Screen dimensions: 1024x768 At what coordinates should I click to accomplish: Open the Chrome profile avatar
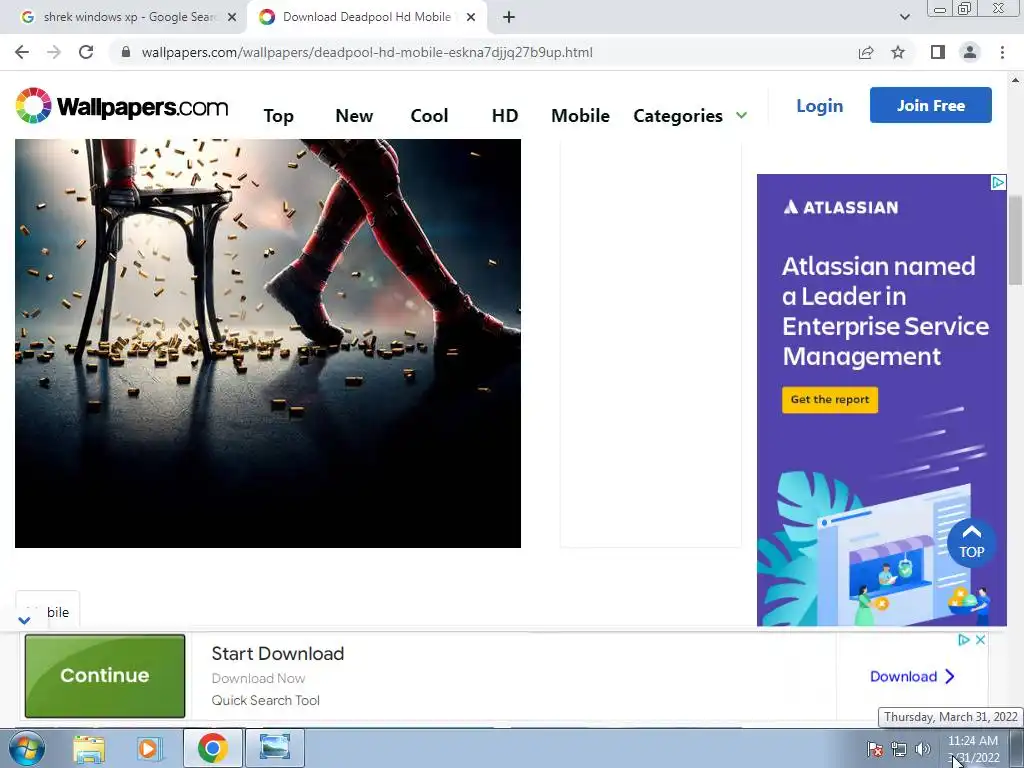point(970,52)
